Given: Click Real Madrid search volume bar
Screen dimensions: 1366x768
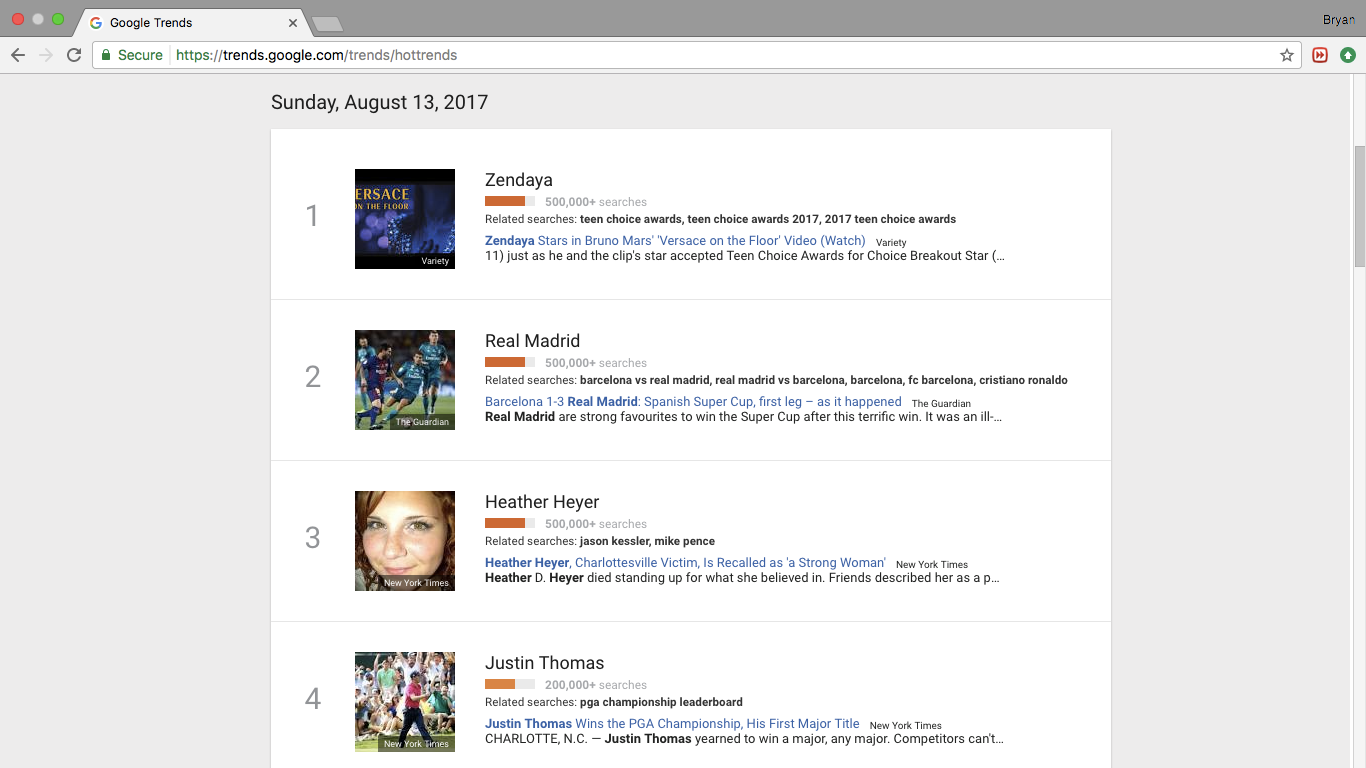Looking at the screenshot, I should click(x=510, y=362).
